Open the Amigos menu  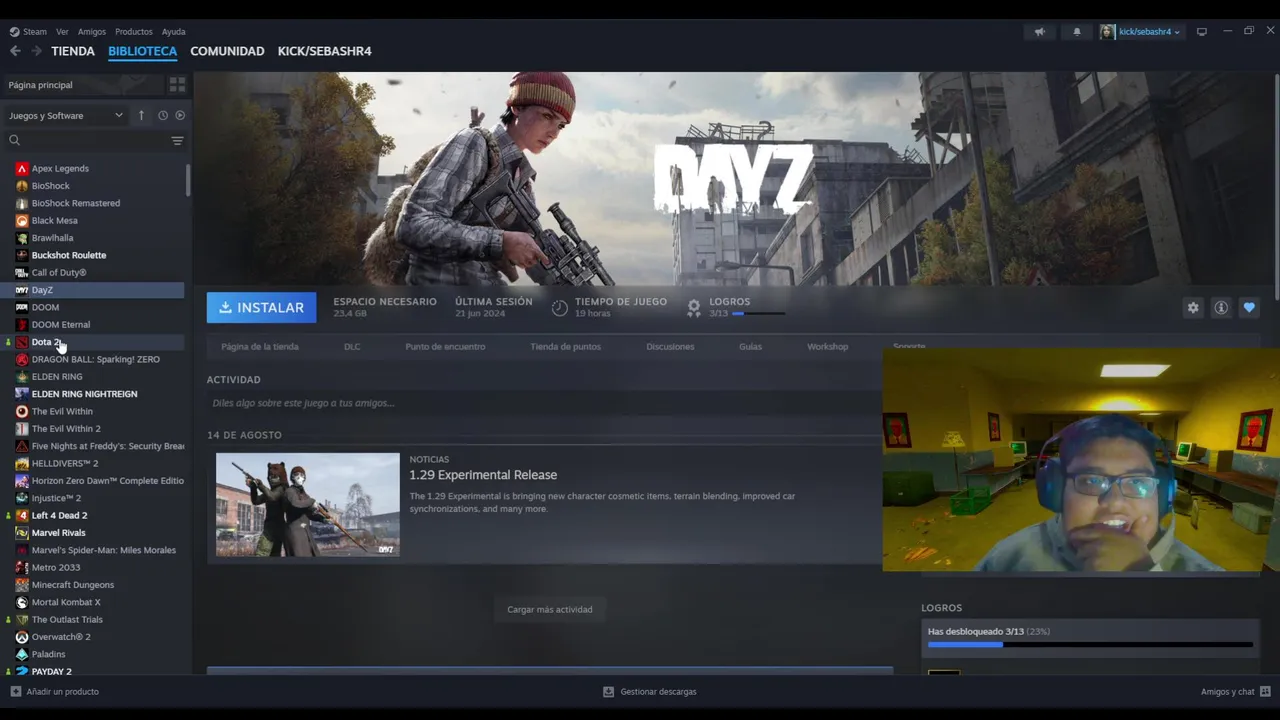pyautogui.click(x=92, y=32)
